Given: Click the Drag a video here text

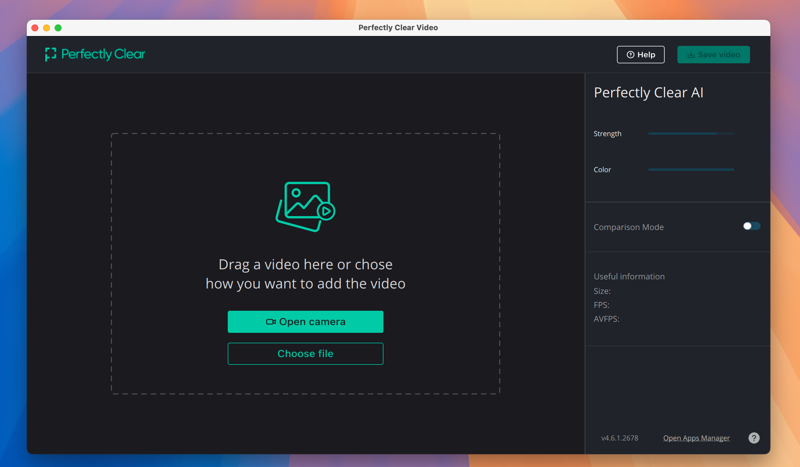Looking at the screenshot, I should 305,274.
